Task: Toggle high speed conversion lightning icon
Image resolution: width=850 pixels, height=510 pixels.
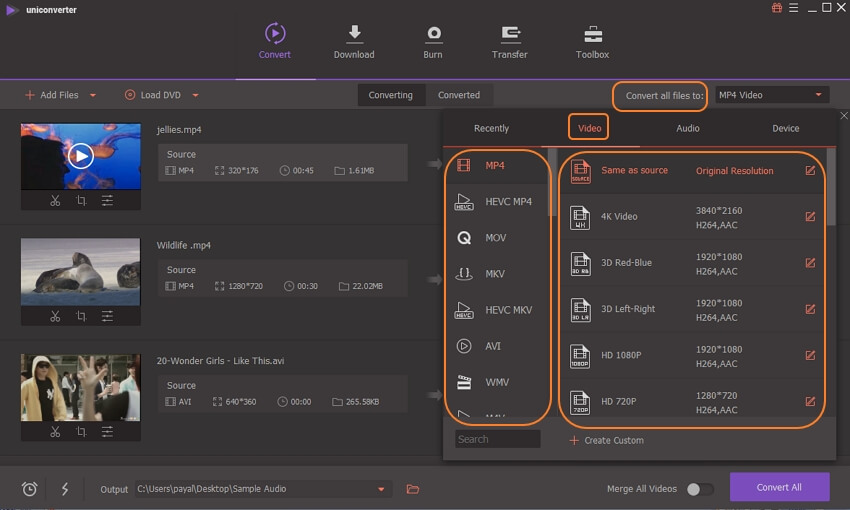Action: click(65, 489)
